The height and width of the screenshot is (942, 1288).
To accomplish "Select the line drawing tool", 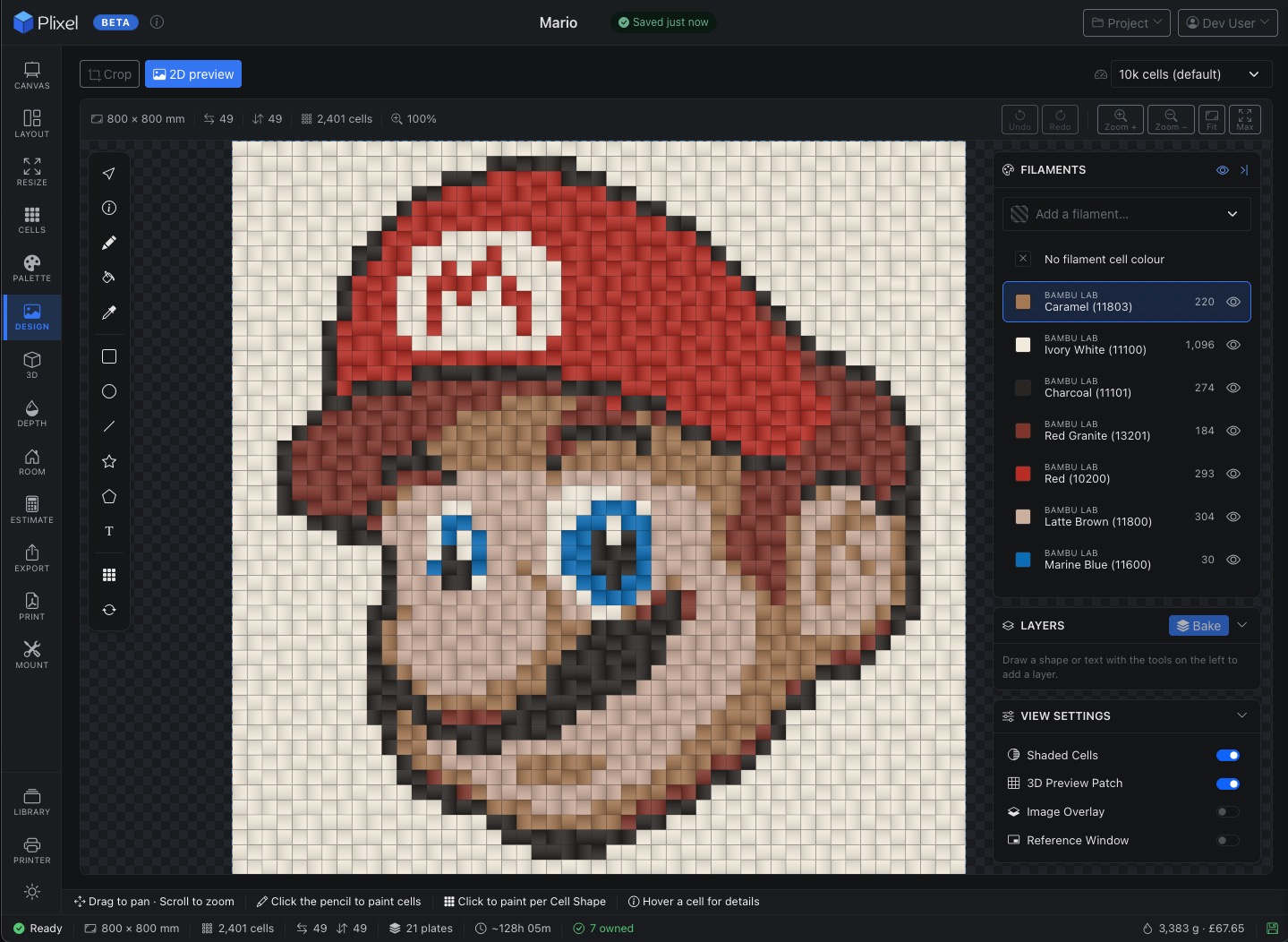I will [109, 426].
